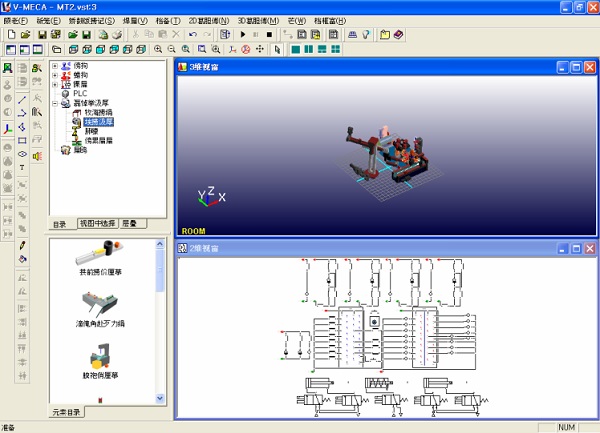Screen dimensions: 600x433
Task: Select the paint bucket fill tool
Action: pos(22,259)
